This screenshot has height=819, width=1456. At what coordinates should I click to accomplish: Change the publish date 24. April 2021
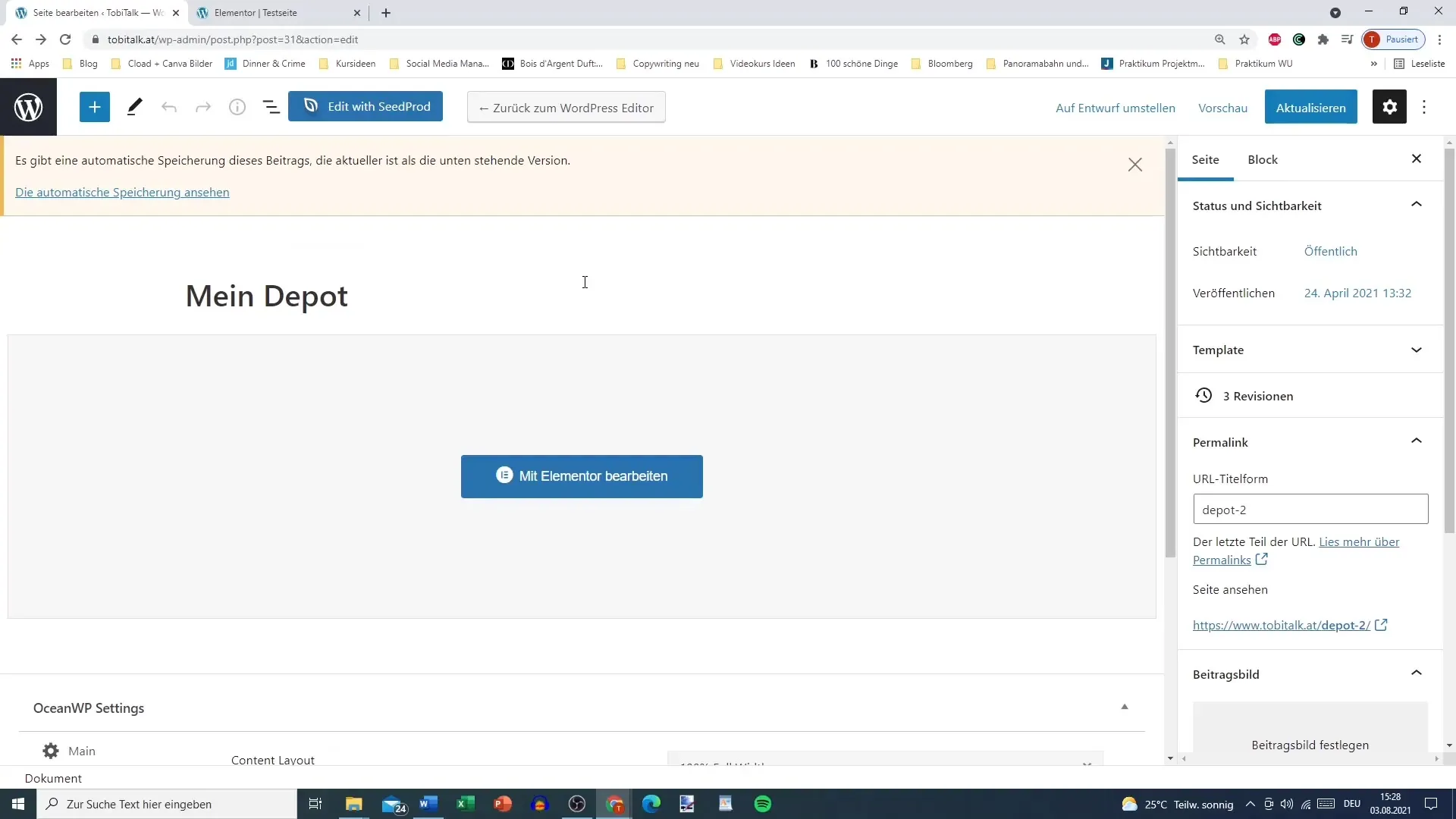(1357, 293)
